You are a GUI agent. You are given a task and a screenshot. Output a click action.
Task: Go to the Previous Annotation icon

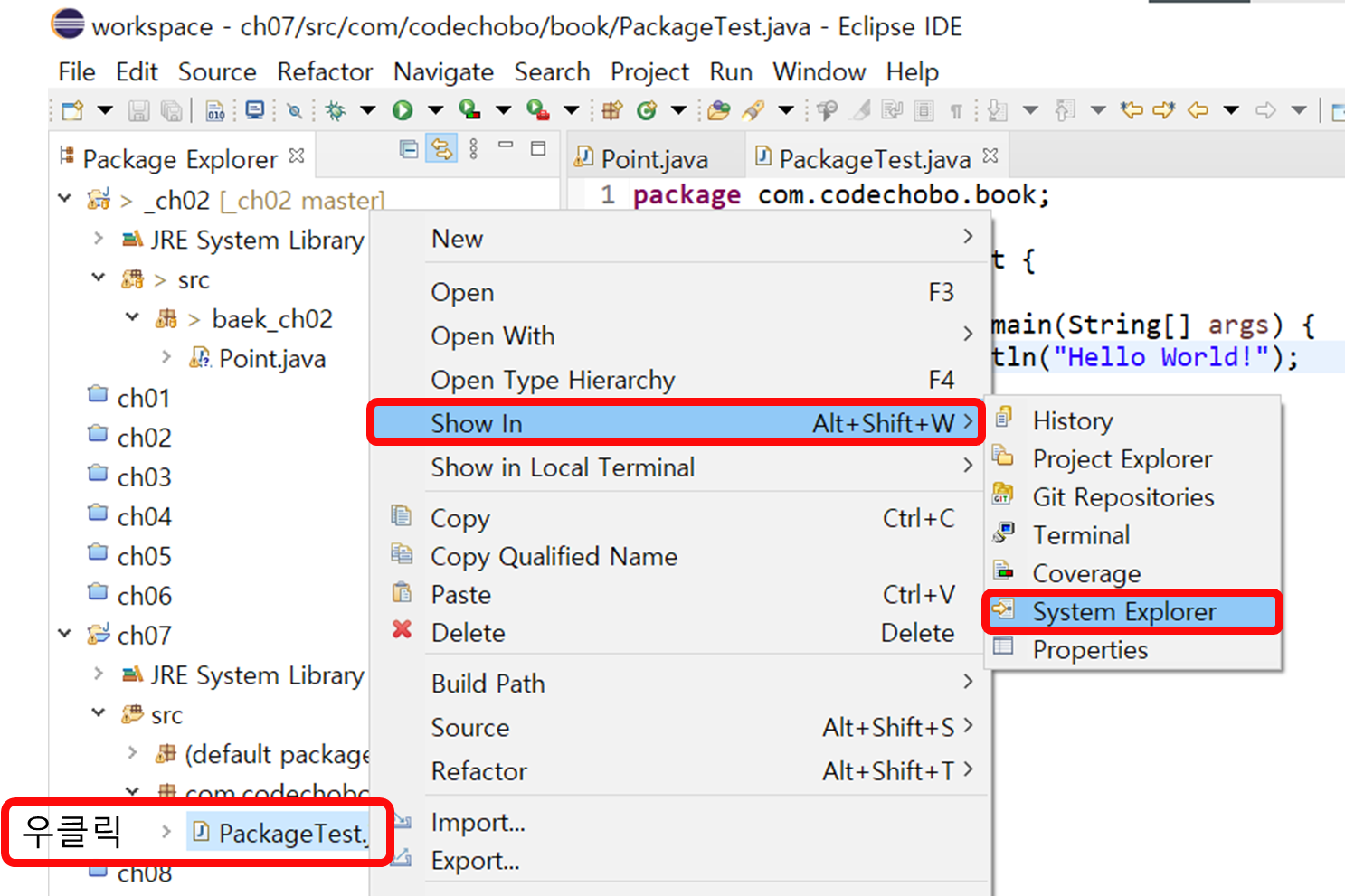(1065, 110)
